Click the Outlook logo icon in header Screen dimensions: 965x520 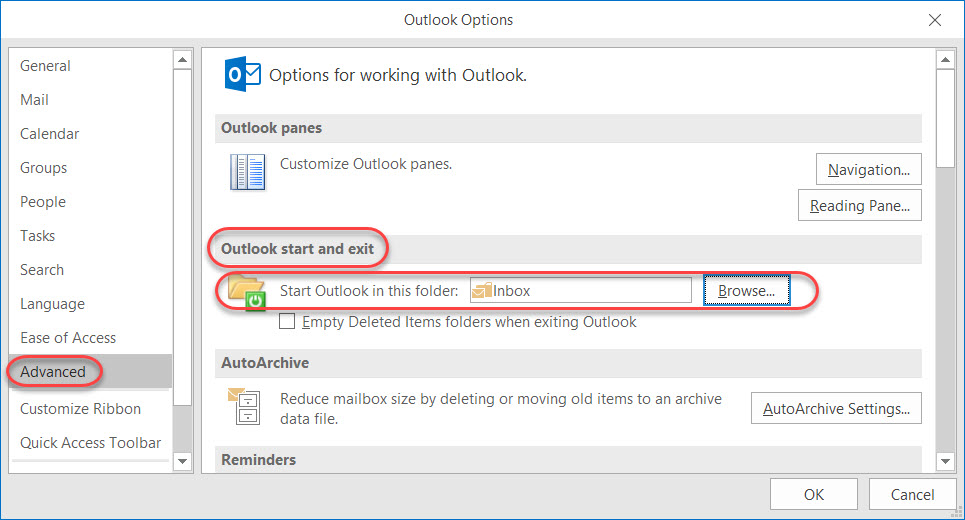pos(244,75)
